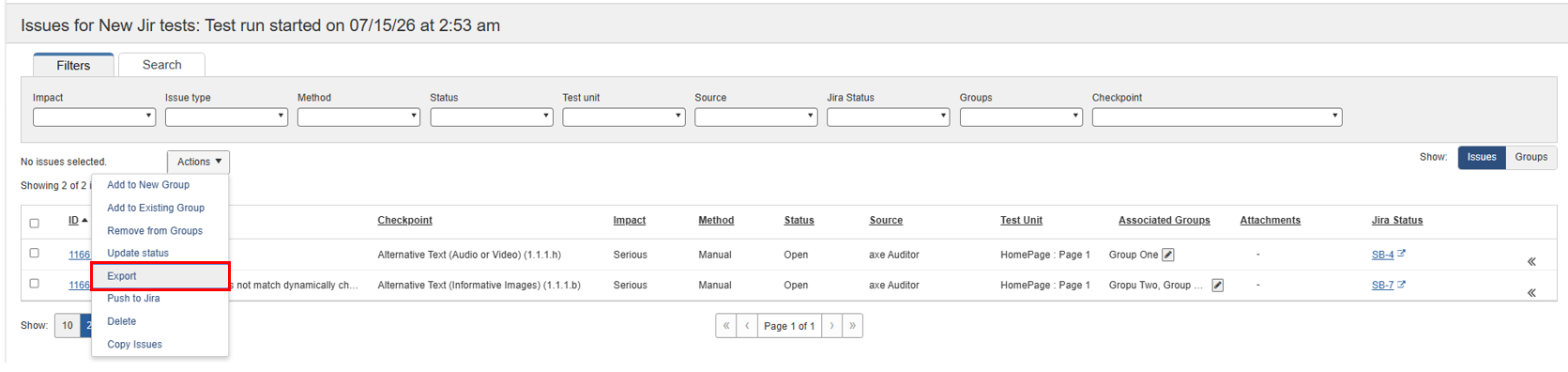Go to next page of results
The height and width of the screenshot is (372, 1568).
[831, 326]
